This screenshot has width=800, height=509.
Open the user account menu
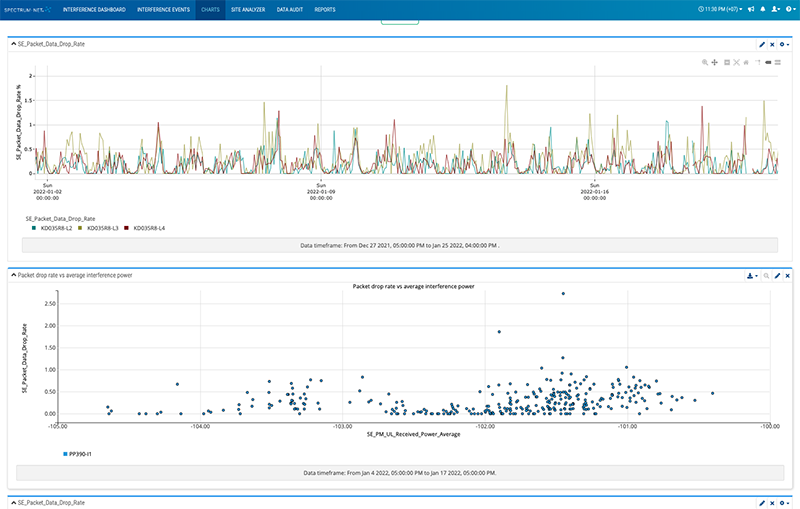tap(776, 9)
